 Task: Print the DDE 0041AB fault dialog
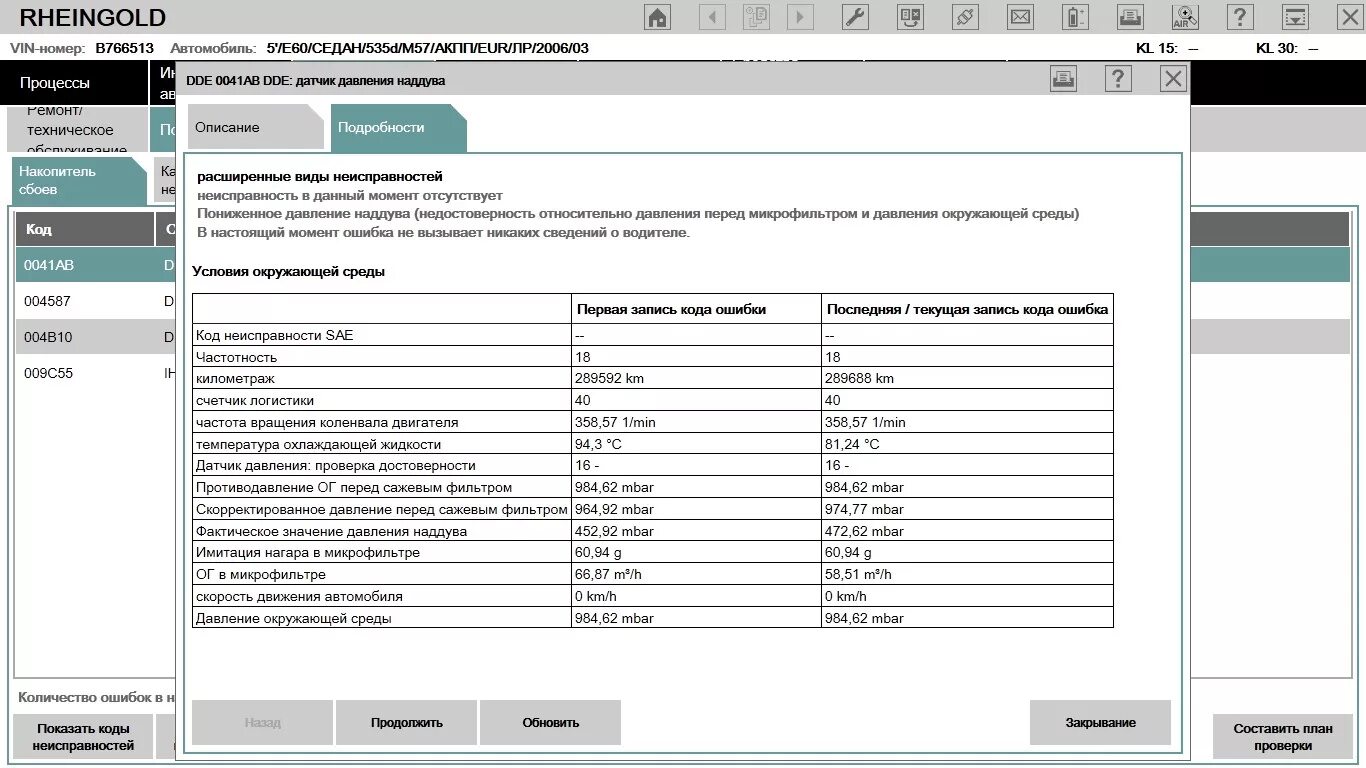click(x=1063, y=80)
